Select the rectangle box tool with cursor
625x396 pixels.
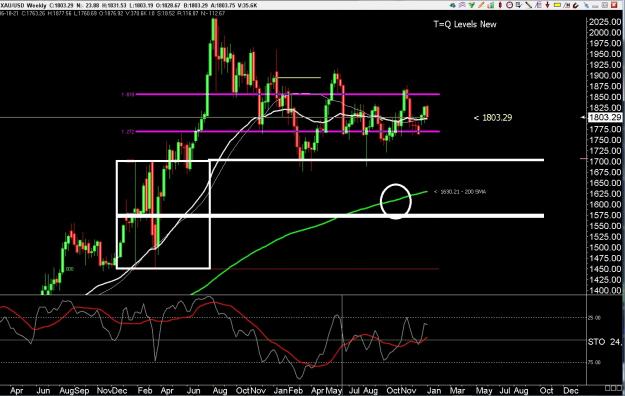pos(519,5)
